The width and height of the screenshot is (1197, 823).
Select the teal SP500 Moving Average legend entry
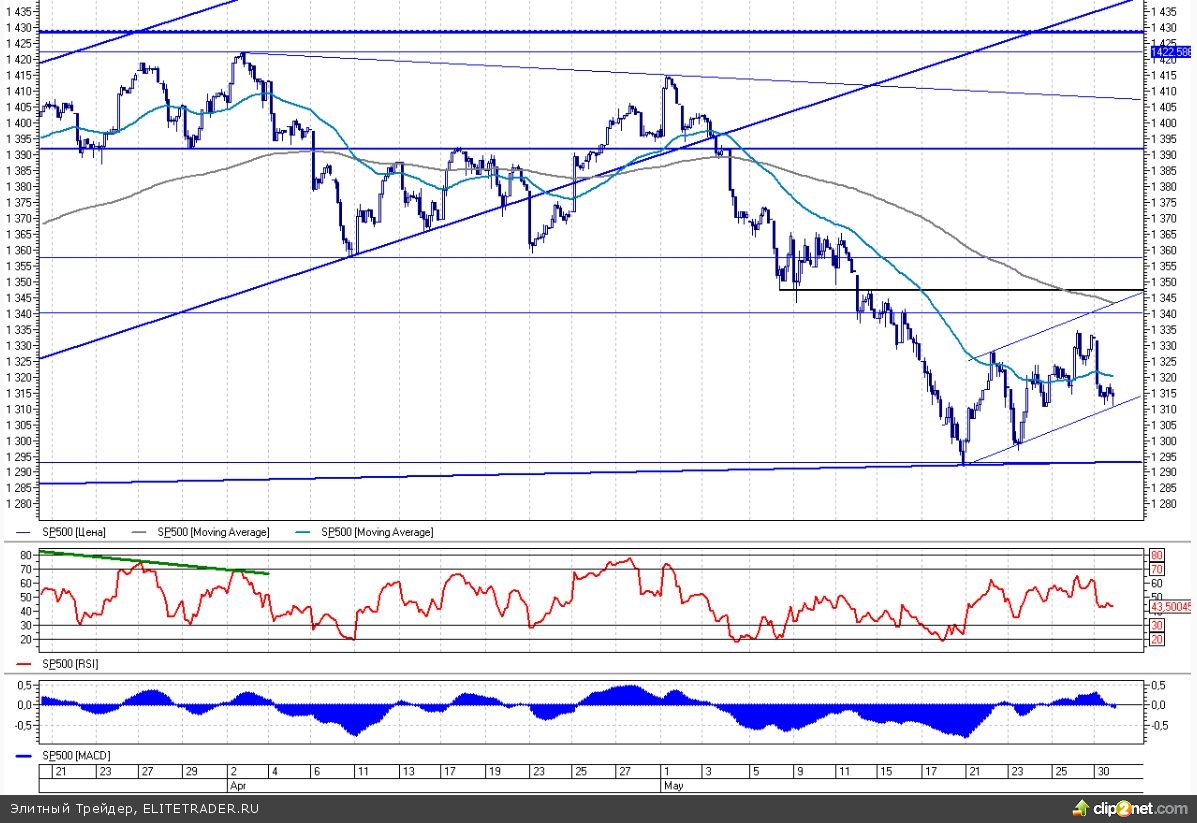(x=377, y=533)
